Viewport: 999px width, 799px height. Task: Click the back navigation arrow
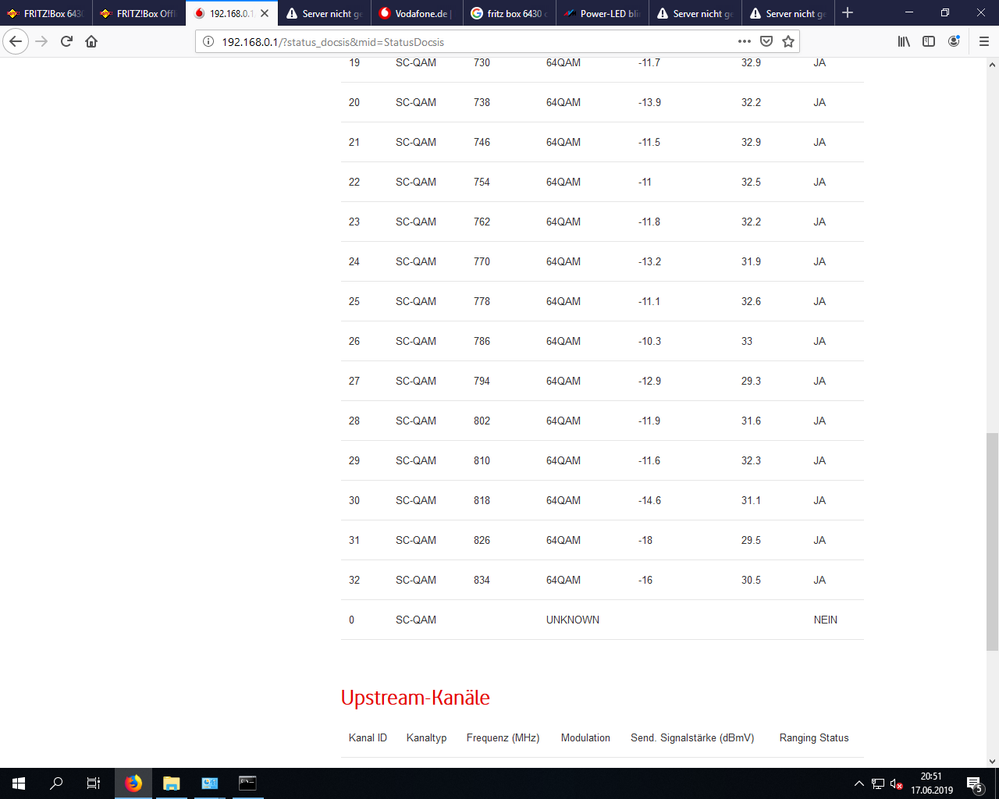tap(16, 41)
